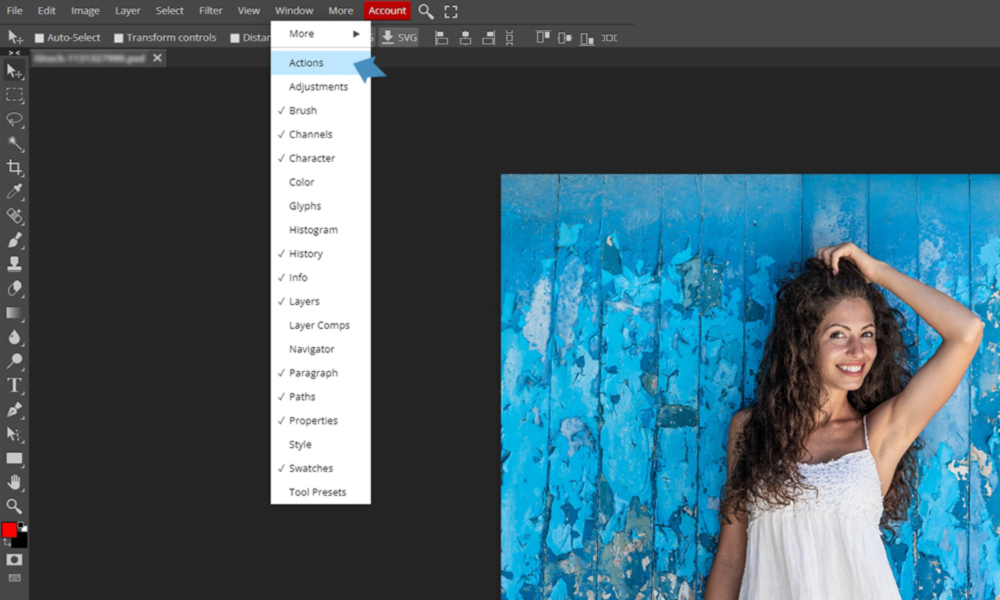
Task: Open the foreground color swatch
Action: tap(8, 531)
